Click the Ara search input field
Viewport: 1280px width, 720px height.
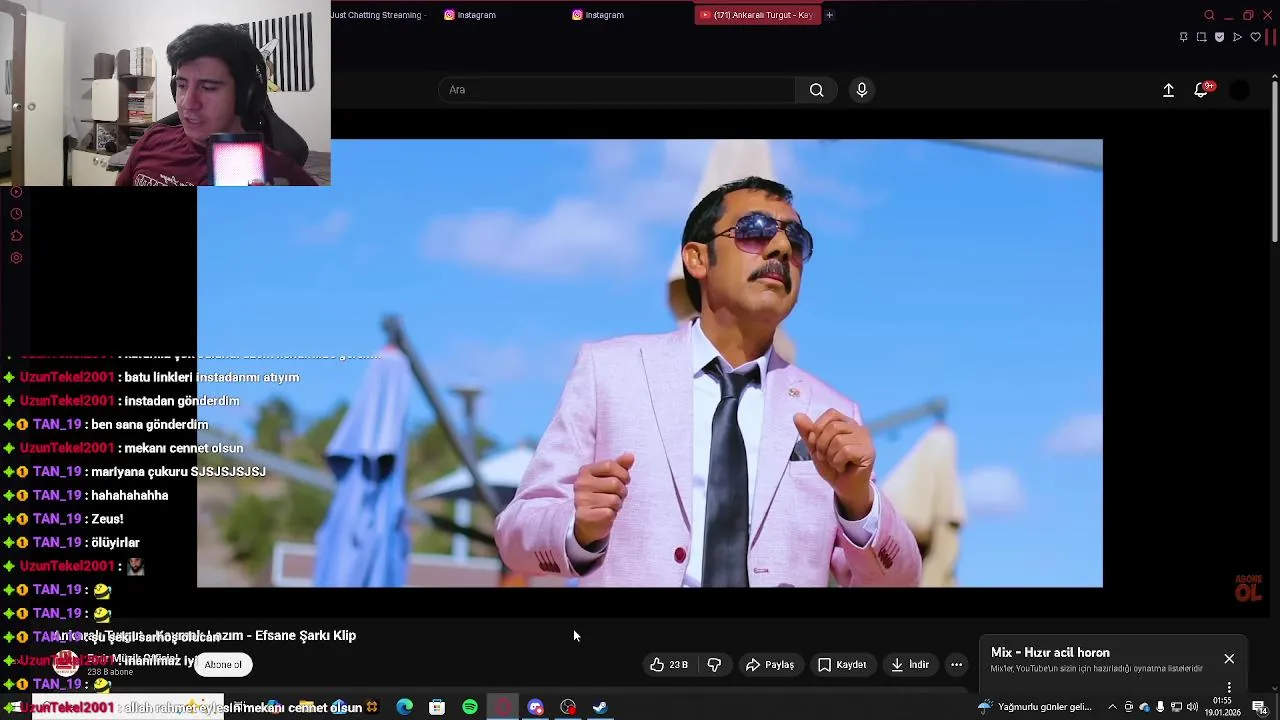[x=617, y=90]
